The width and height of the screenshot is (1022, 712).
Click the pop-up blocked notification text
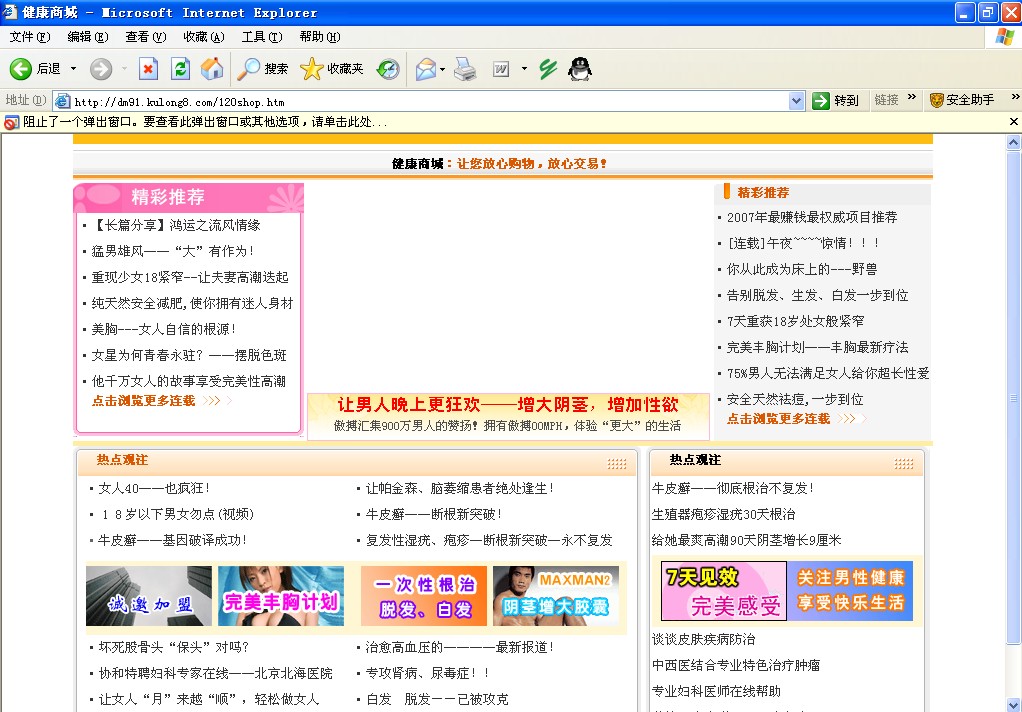tap(205, 122)
